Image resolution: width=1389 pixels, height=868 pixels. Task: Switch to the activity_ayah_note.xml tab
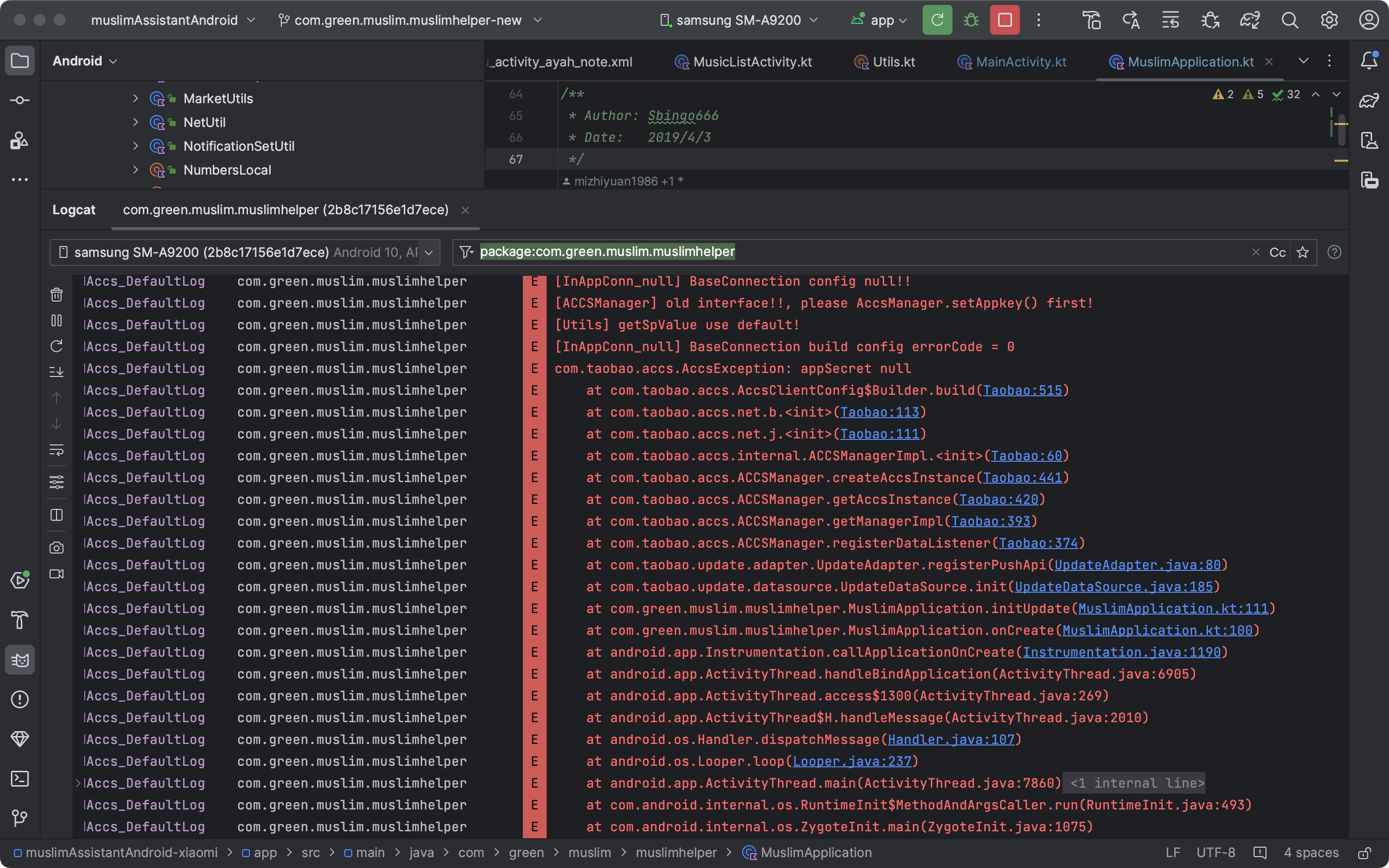pos(560,62)
